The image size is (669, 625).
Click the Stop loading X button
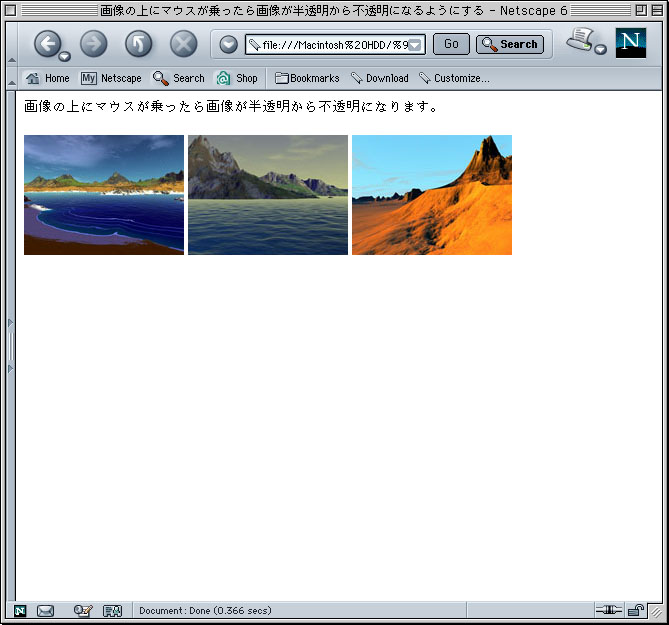[x=183, y=44]
